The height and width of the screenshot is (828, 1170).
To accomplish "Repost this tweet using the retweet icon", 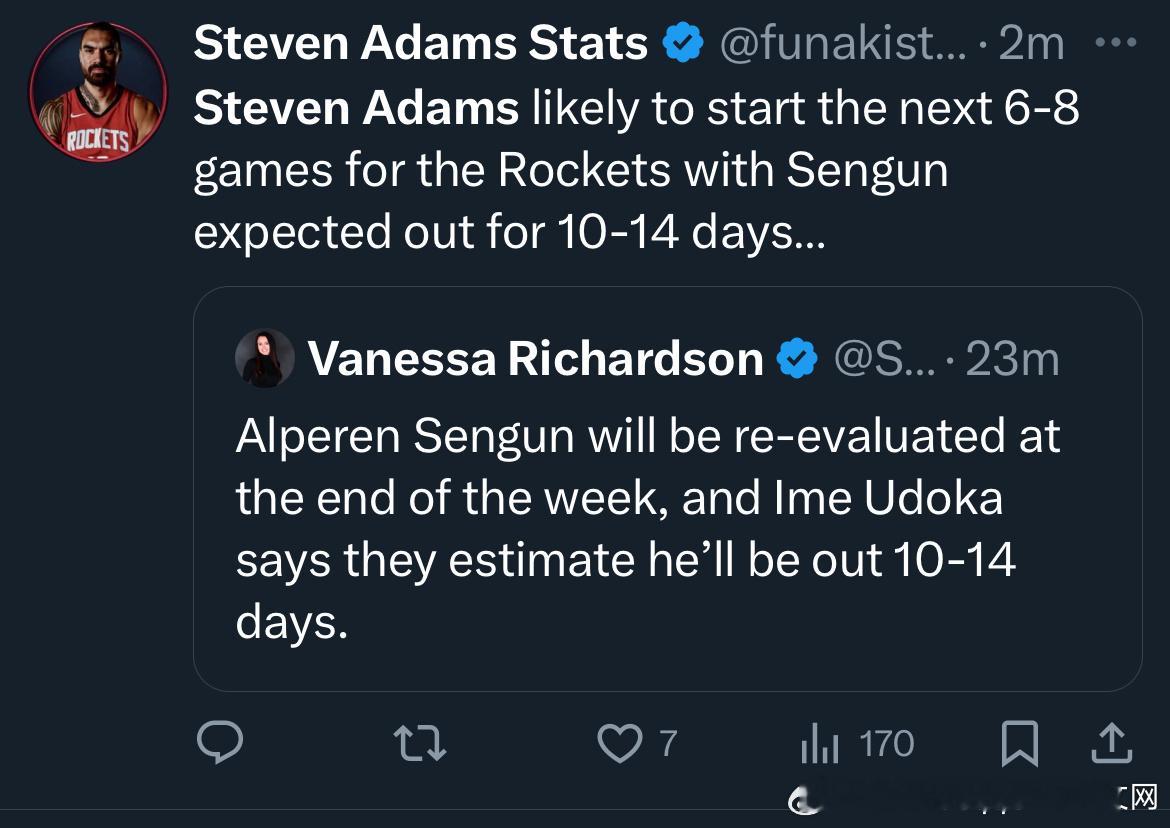I will (x=420, y=744).
